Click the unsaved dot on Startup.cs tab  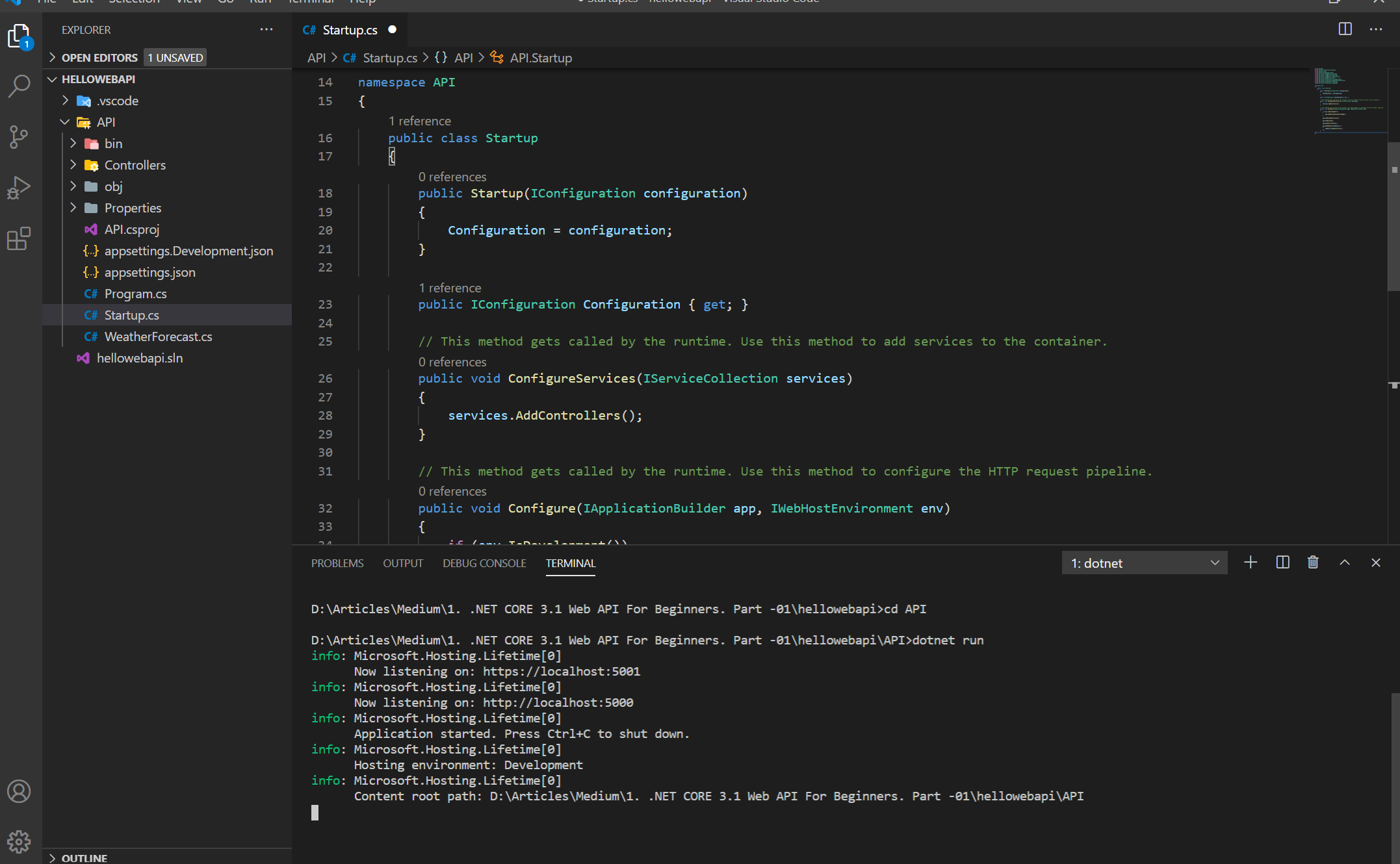coord(392,29)
